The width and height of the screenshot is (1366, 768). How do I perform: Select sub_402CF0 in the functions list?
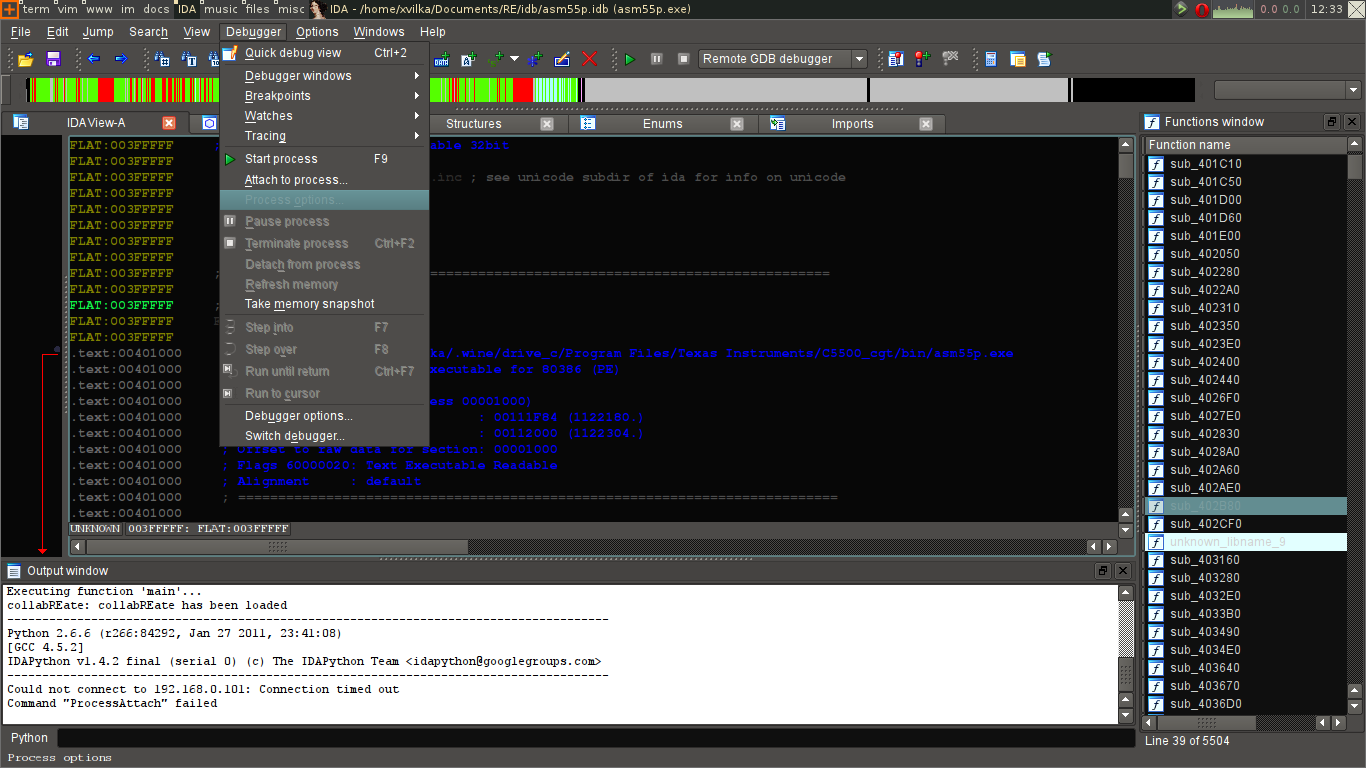point(1246,524)
